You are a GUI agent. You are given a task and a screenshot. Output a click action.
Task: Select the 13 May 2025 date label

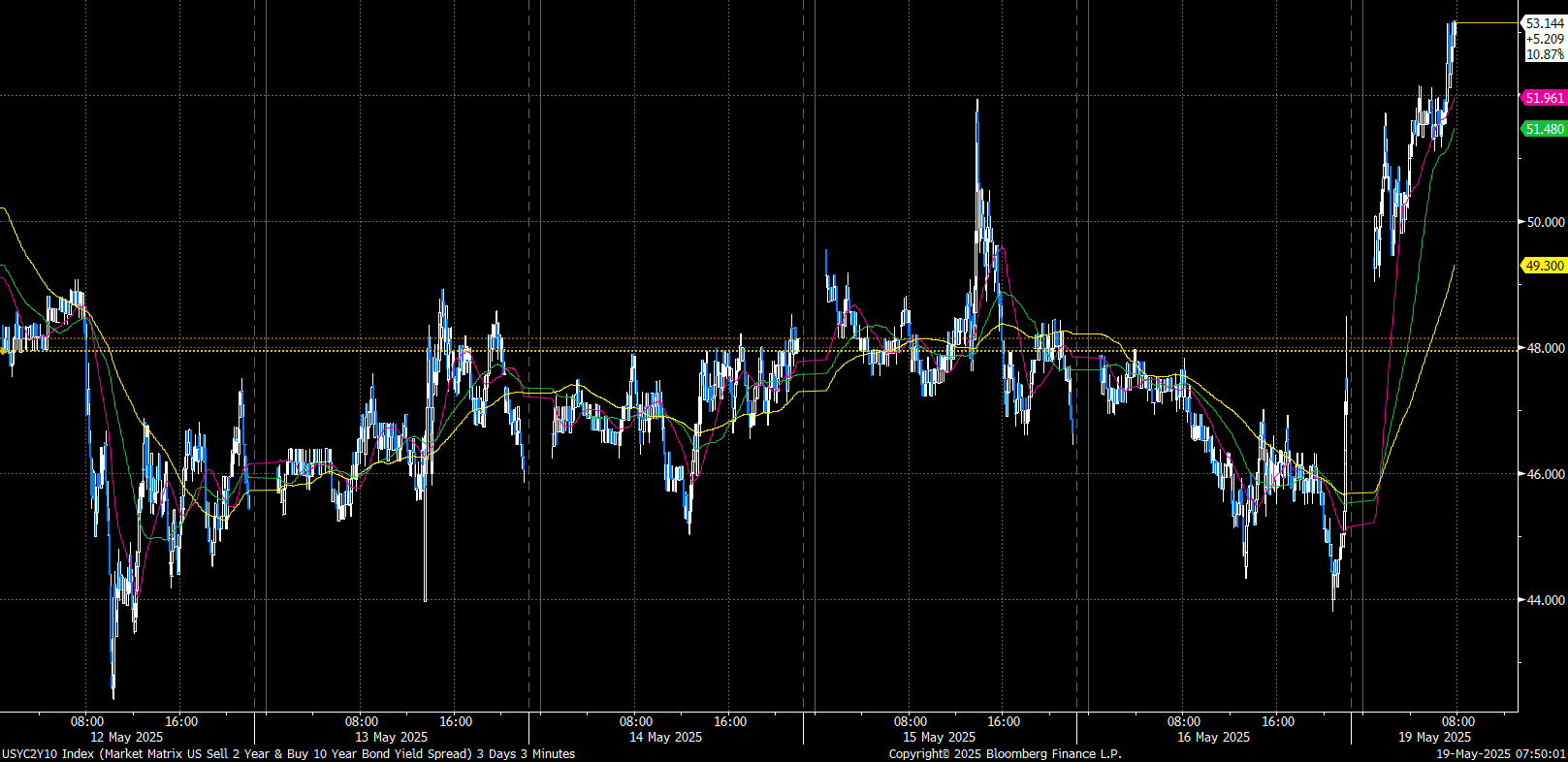(391, 738)
